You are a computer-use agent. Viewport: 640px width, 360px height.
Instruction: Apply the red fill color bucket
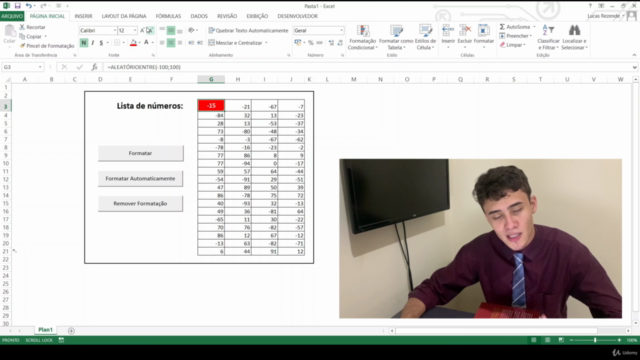pyautogui.click(x=133, y=43)
